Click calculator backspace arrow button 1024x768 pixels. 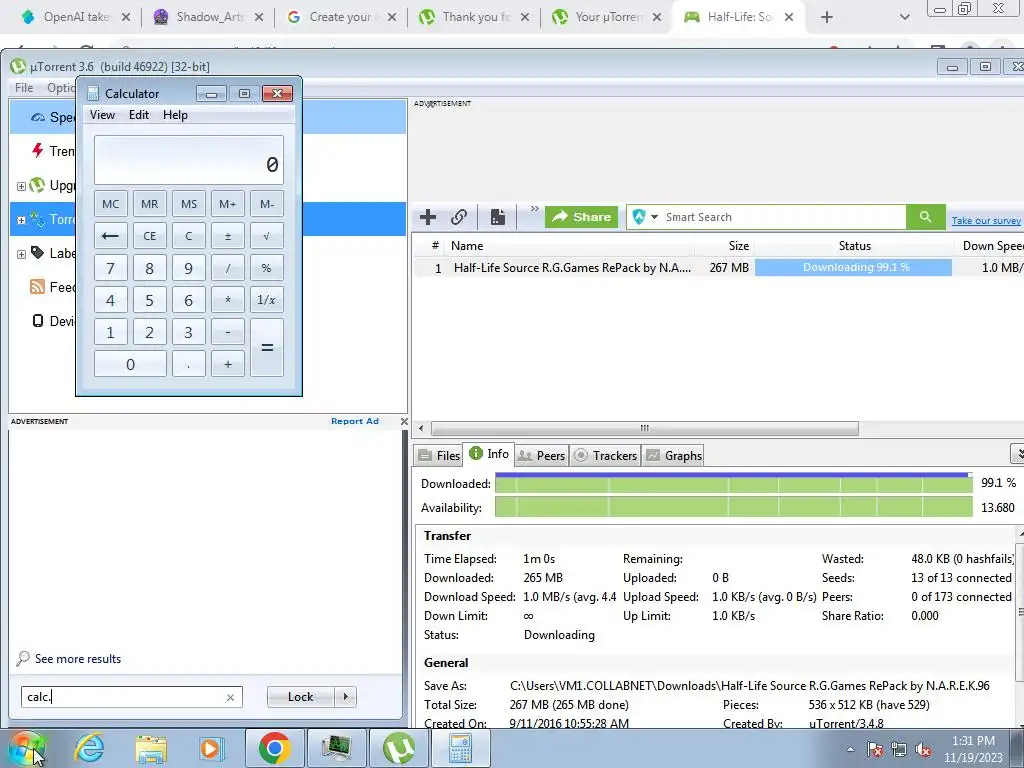click(110, 236)
